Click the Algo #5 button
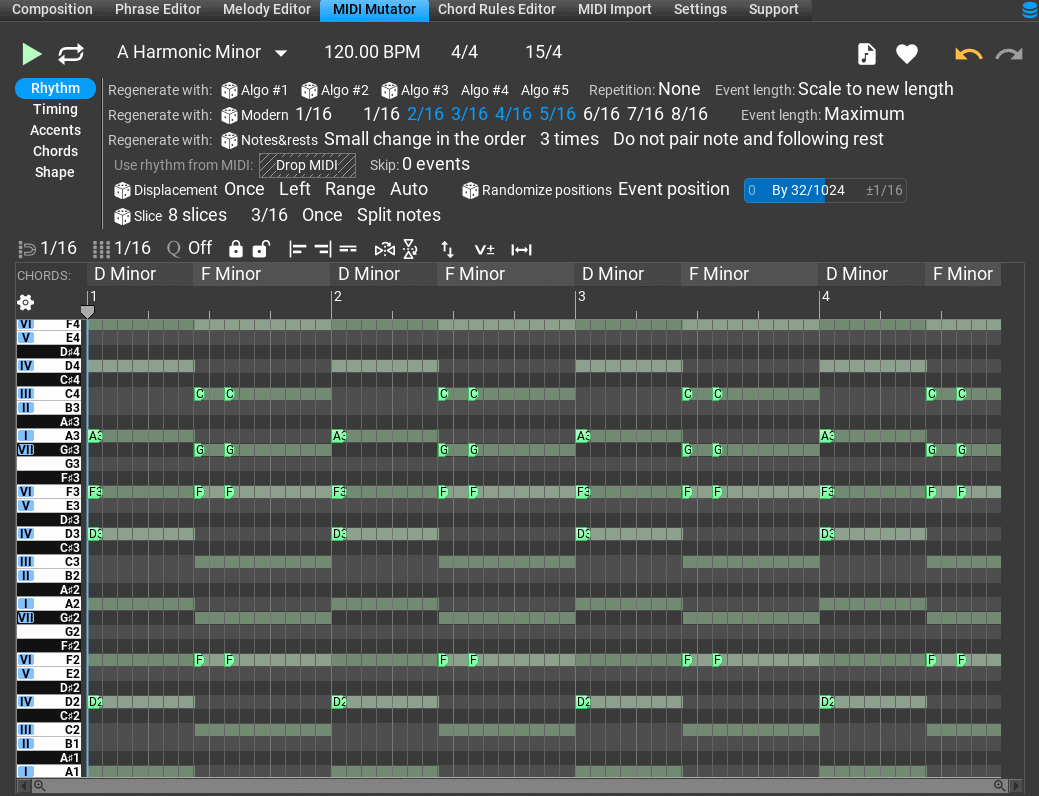 (545, 90)
